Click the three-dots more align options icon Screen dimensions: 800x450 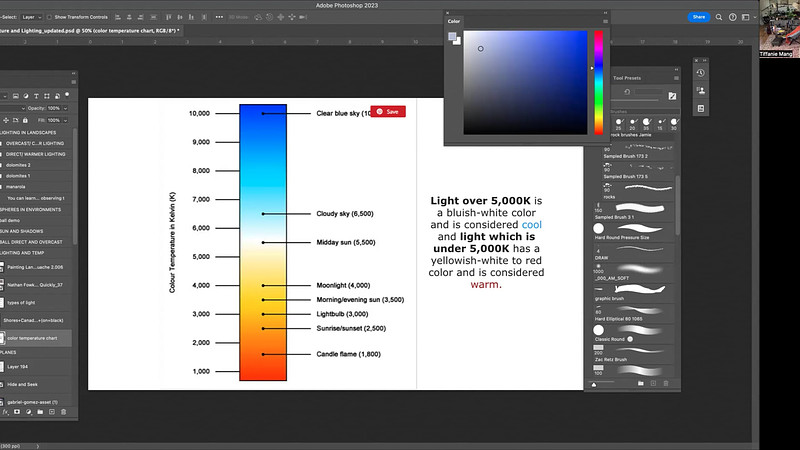(219, 17)
